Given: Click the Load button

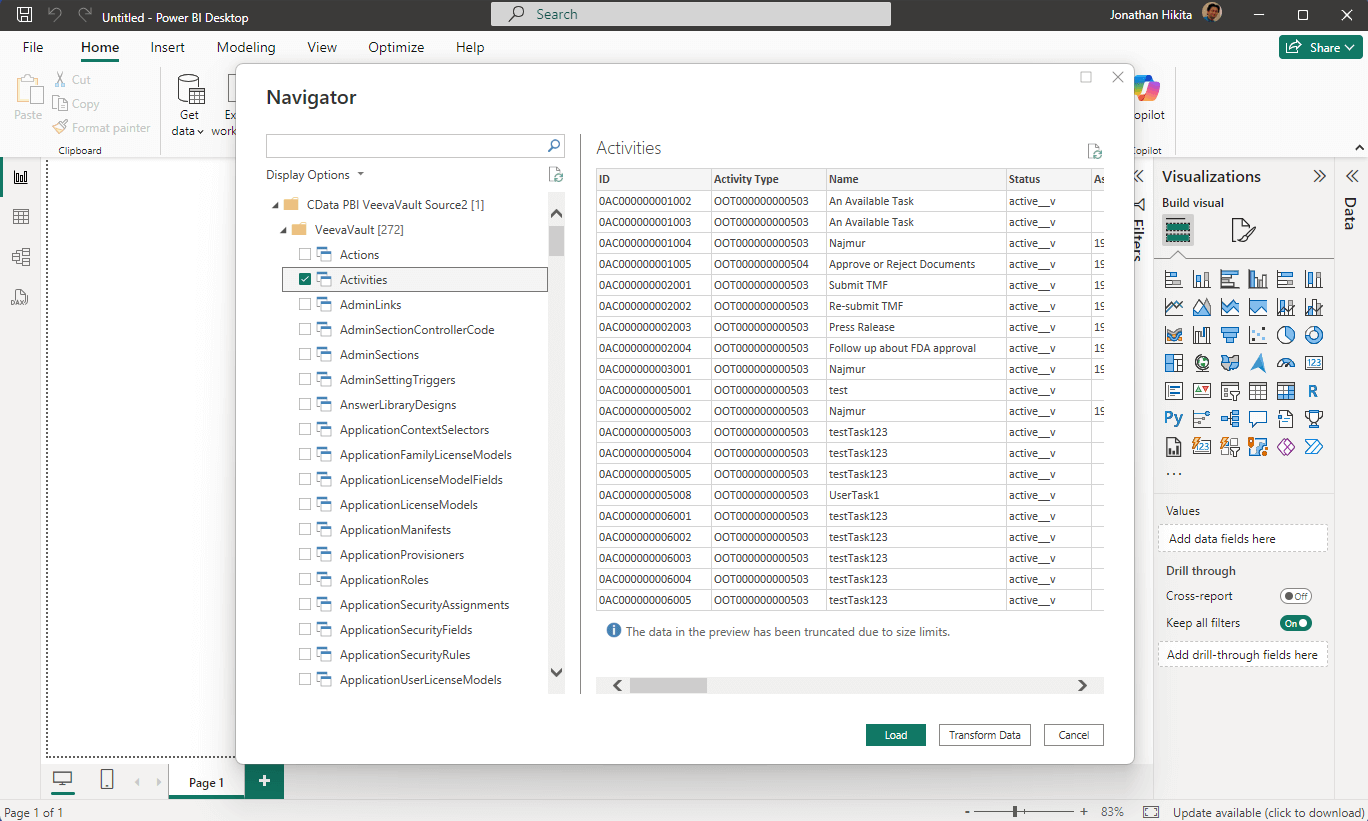Looking at the screenshot, I should [895, 735].
